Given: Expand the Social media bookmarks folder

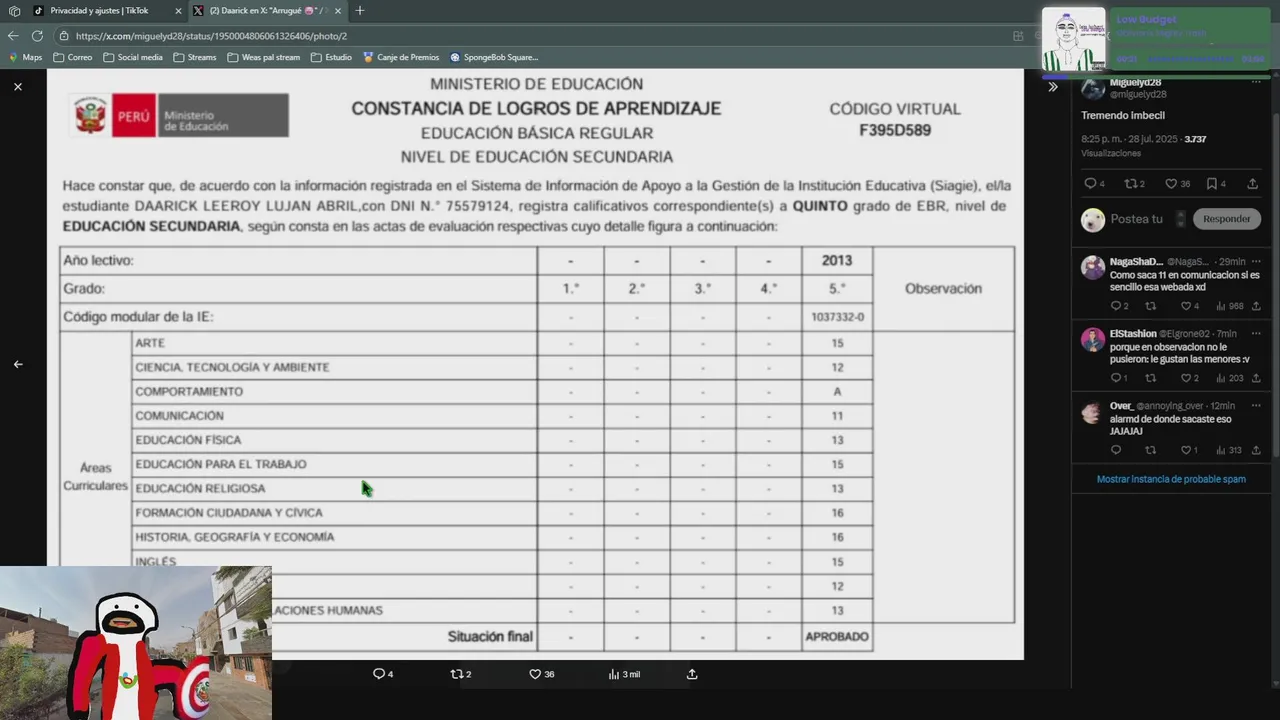Looking at the screenshot, I should (x=132, y=57).
